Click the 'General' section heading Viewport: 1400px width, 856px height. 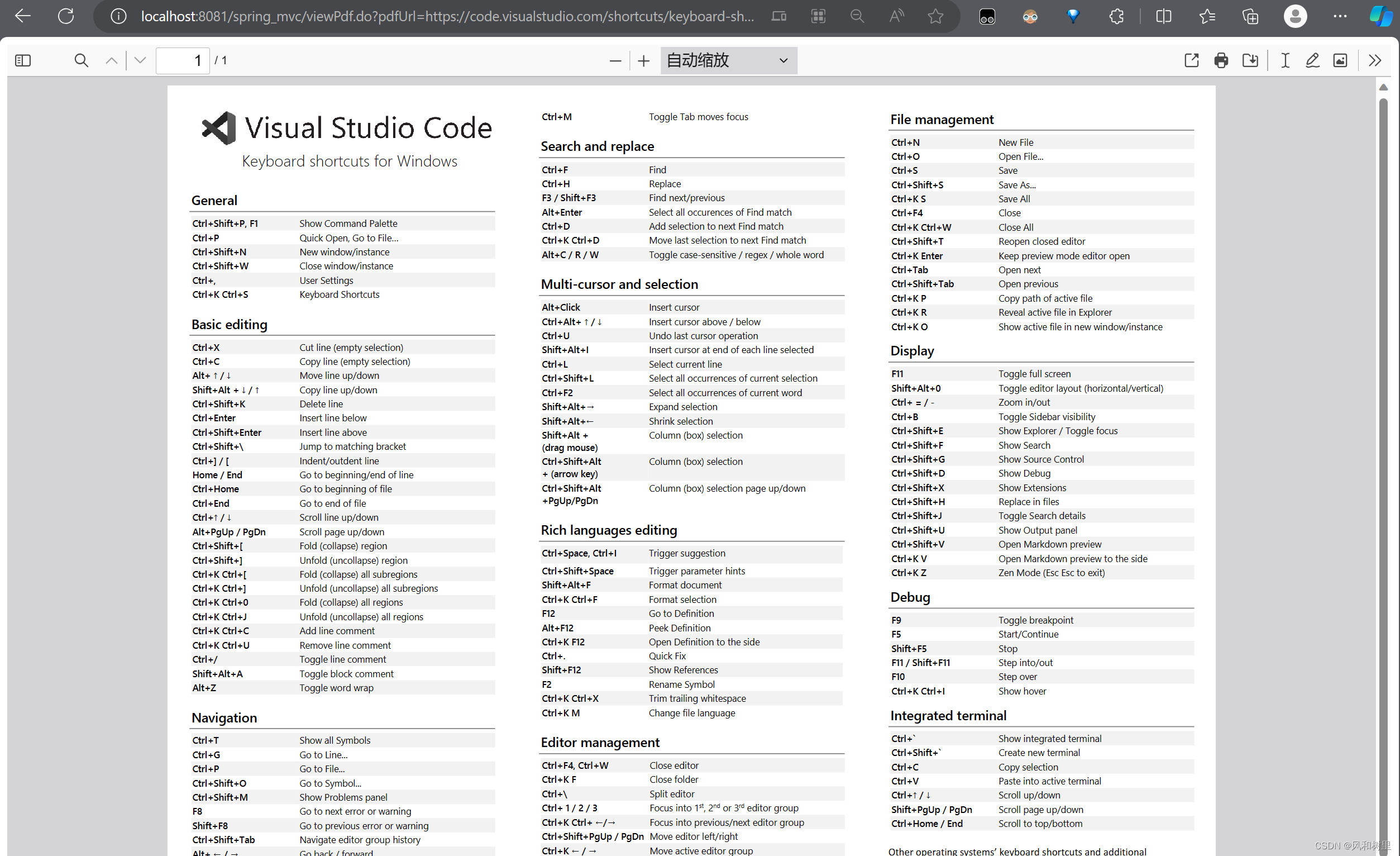click(214, 200)
